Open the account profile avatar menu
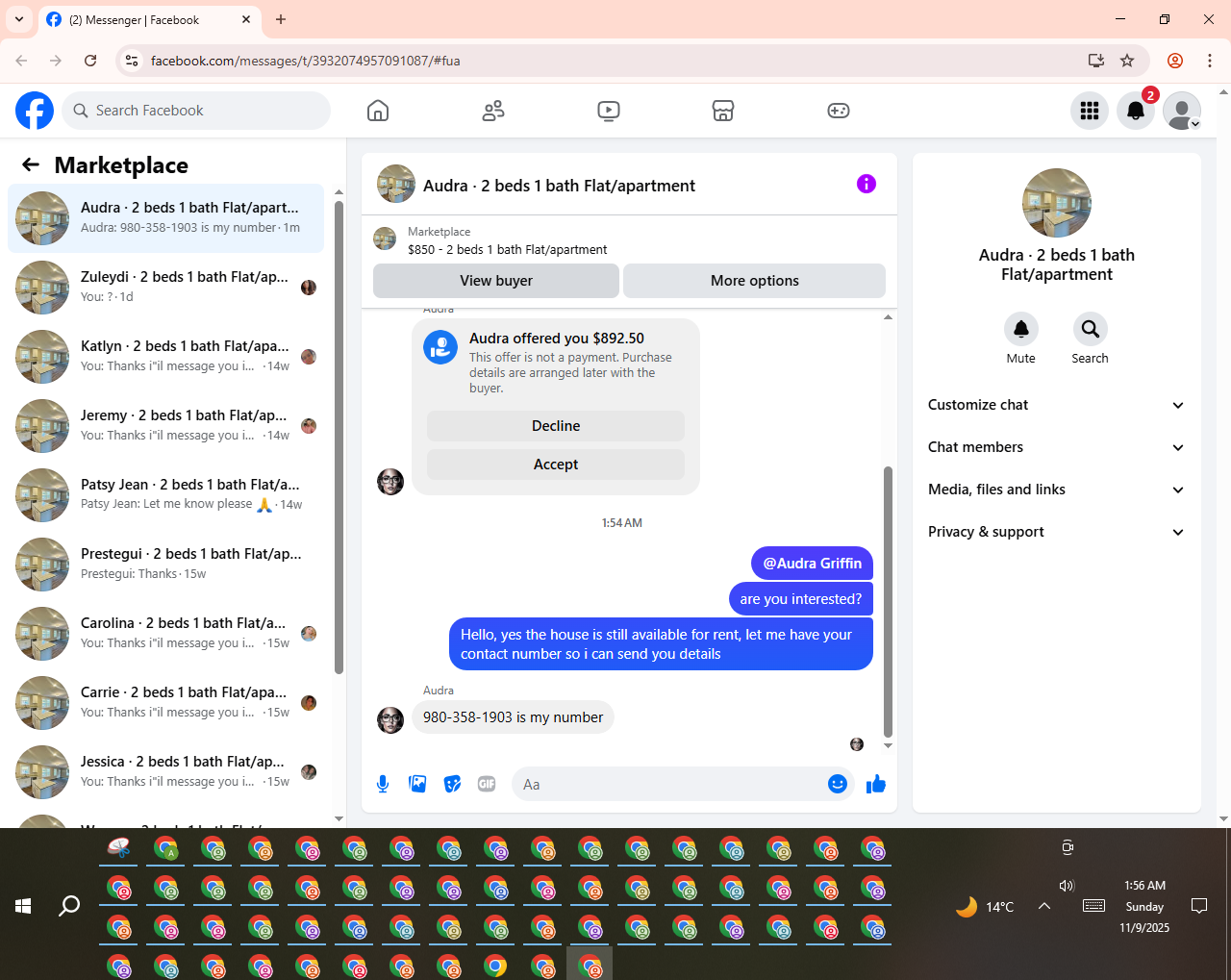 [1182, 111]
